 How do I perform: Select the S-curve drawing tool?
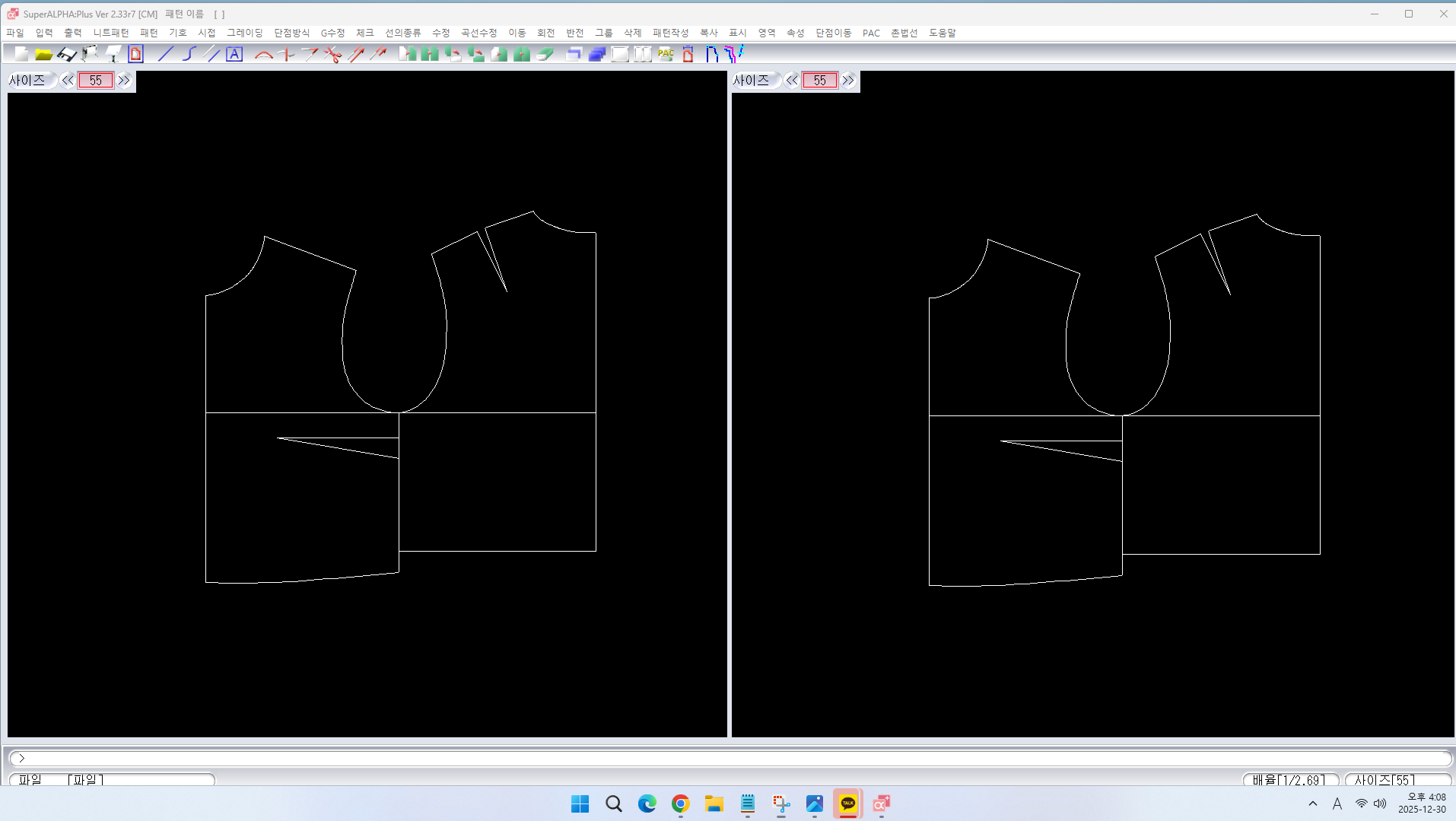point(189,54)
